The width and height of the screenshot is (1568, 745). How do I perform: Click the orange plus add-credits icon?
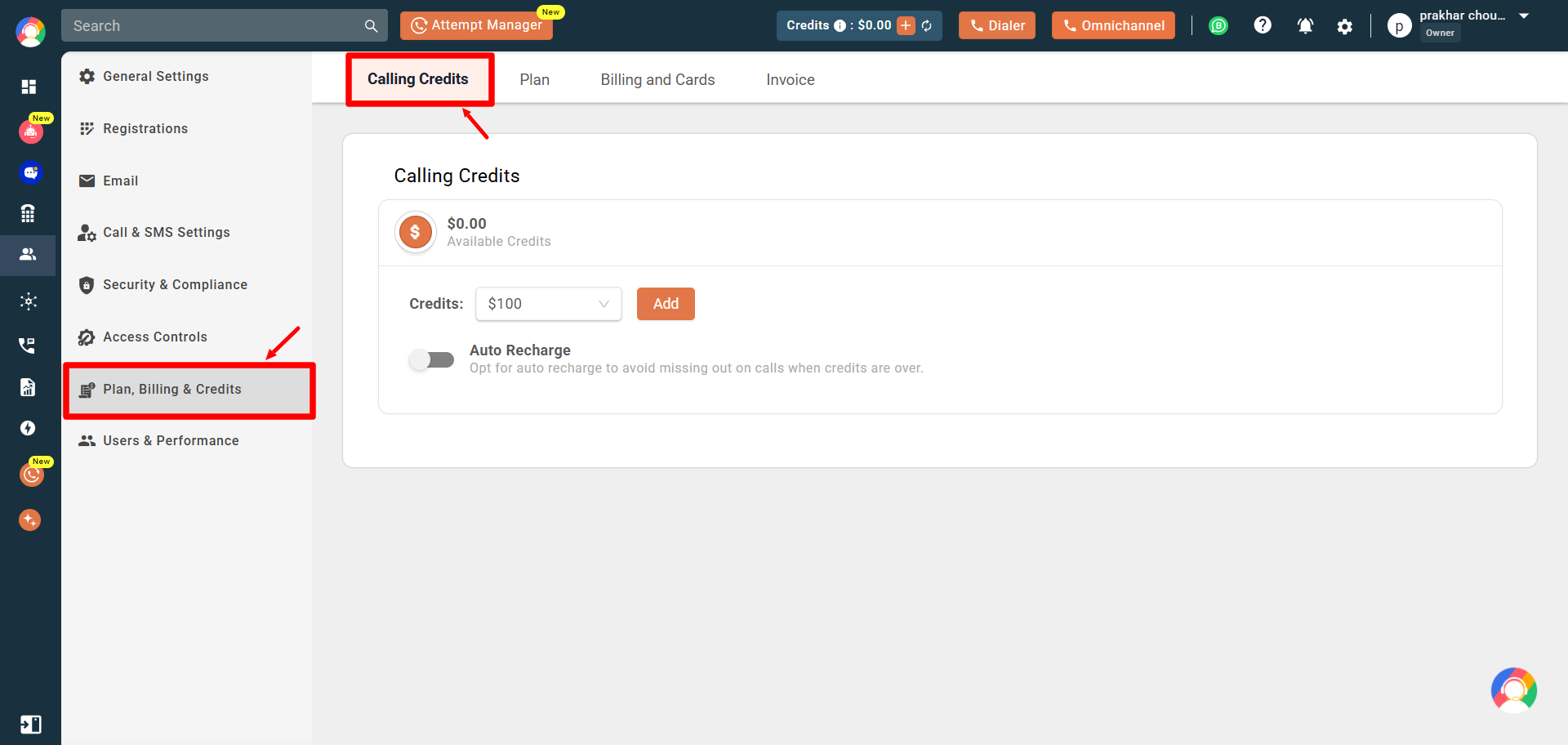(x=906, y=26)
